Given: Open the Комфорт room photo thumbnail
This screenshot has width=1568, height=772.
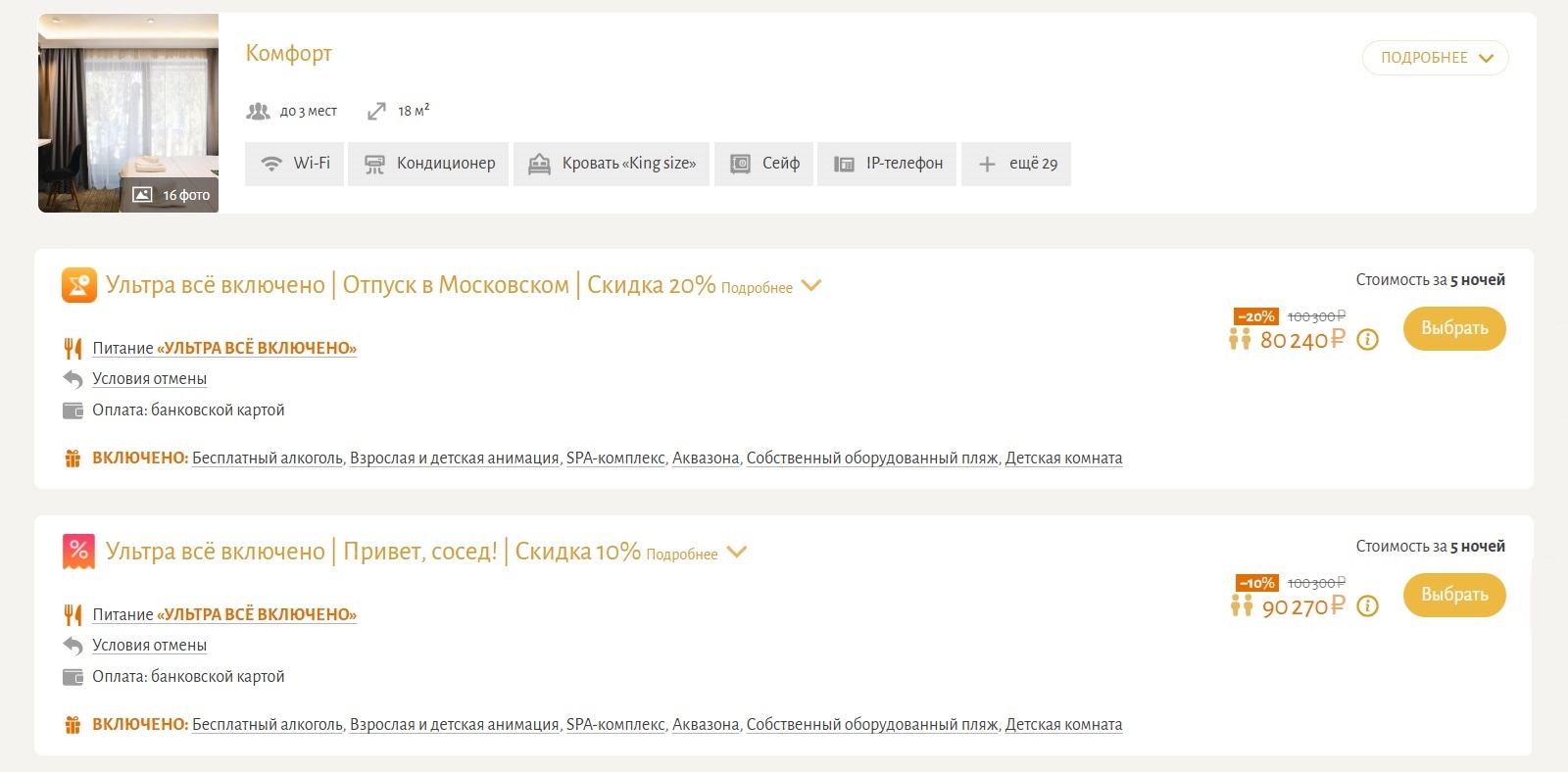Looking at the screenshot, I should [128, 113].
